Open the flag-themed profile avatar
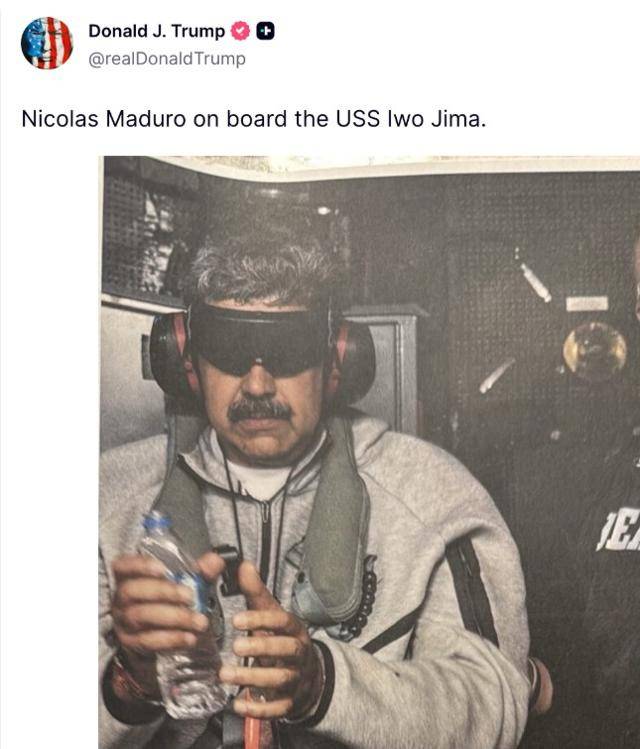Image resolution: width=640 pixels, height=749 pixels. pyautogui.click(x=47, y=43)
